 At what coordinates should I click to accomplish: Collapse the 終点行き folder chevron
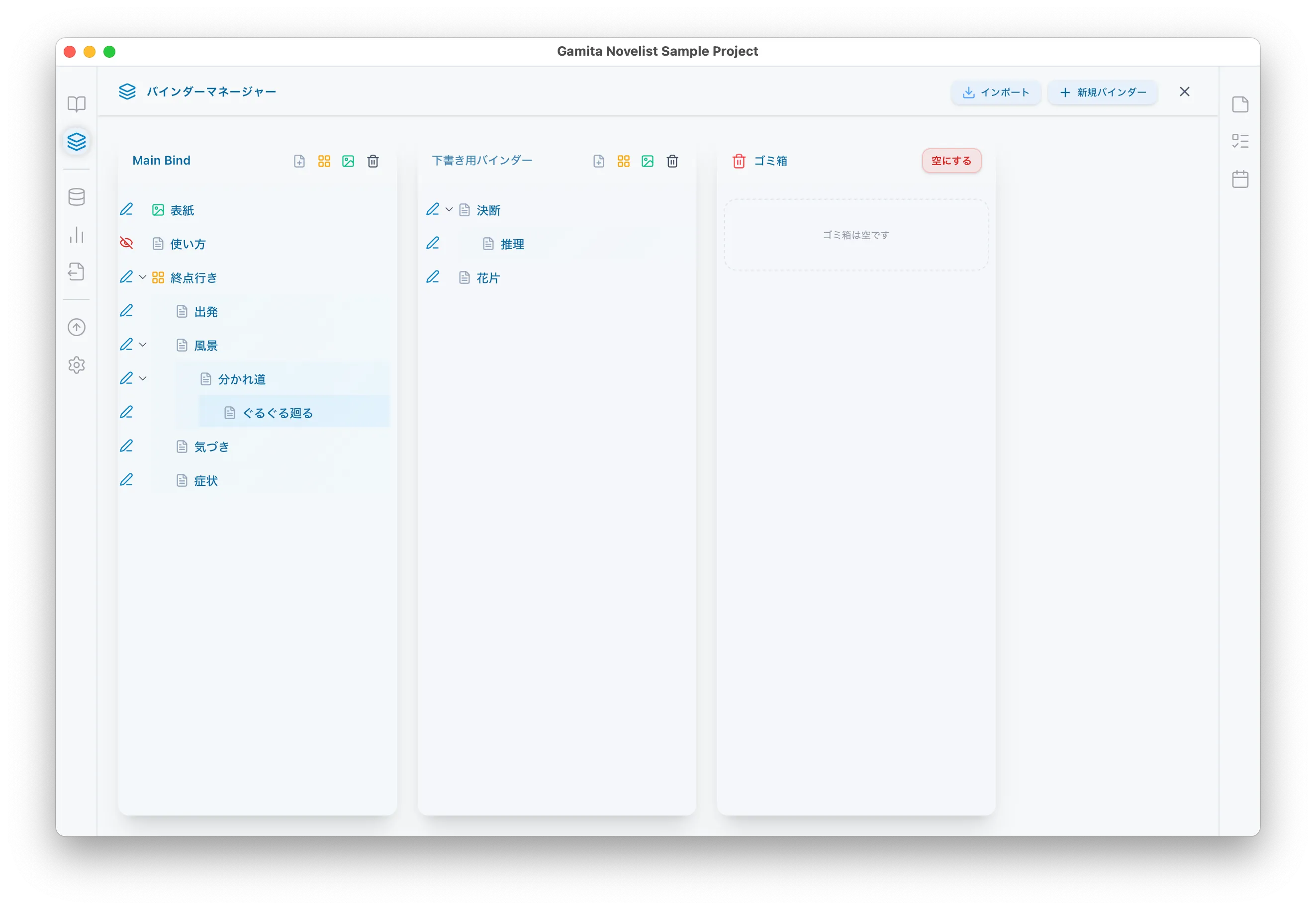click(143, 277)
